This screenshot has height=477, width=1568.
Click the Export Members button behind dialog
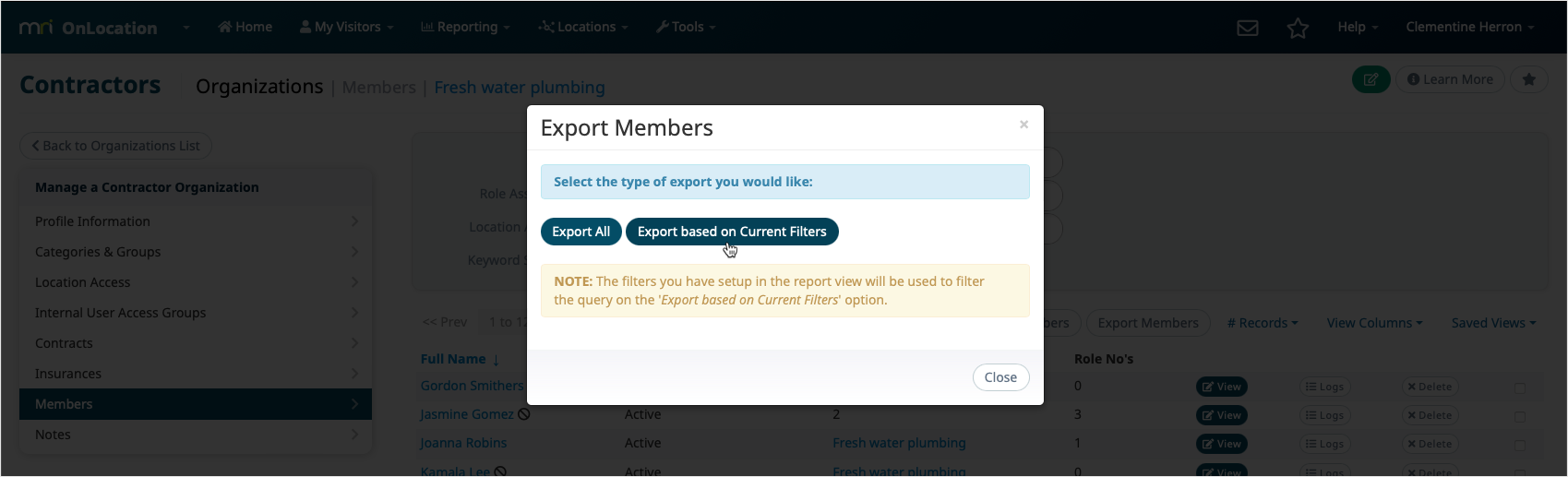pos(1148,323)
